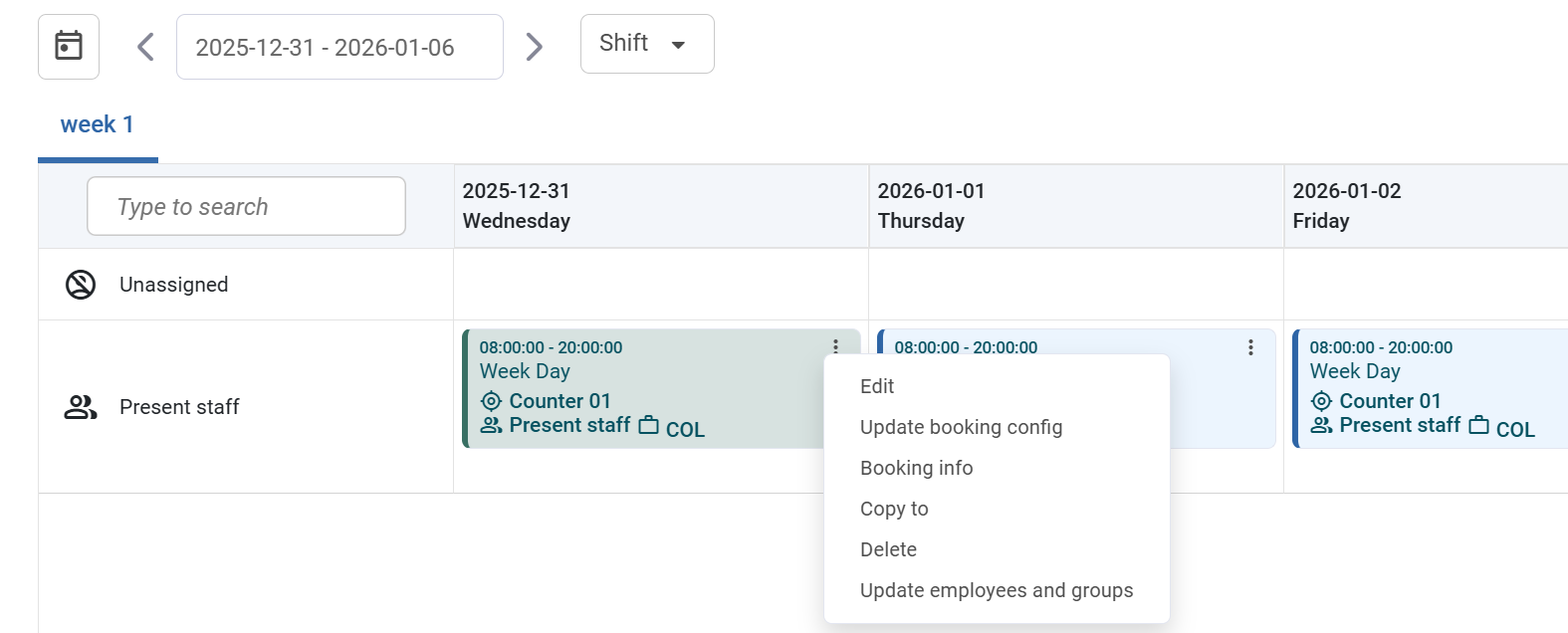
Task: Switch to the week 1 tab
Action: (98, 125)
